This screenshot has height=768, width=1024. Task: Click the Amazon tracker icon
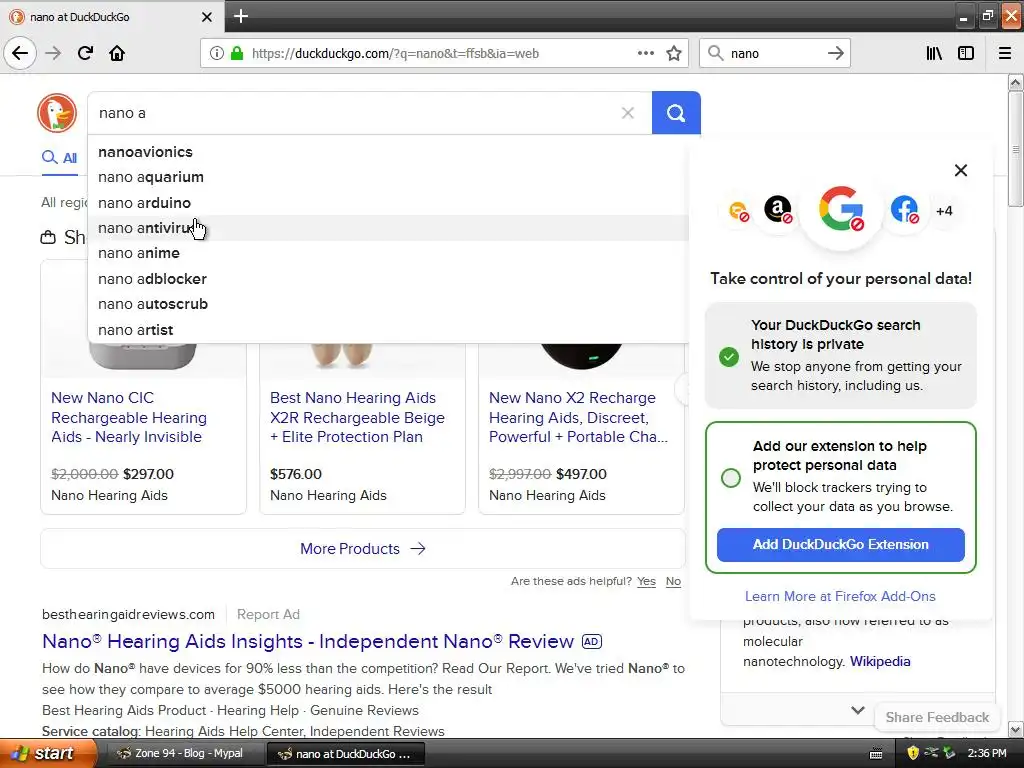coord(778,210)
